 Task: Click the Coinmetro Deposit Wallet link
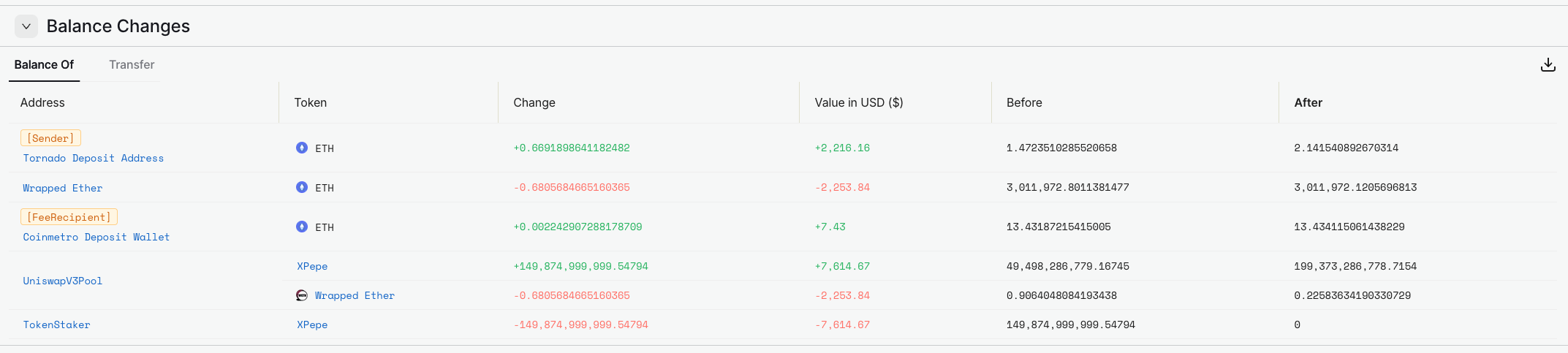coord(96,237)
